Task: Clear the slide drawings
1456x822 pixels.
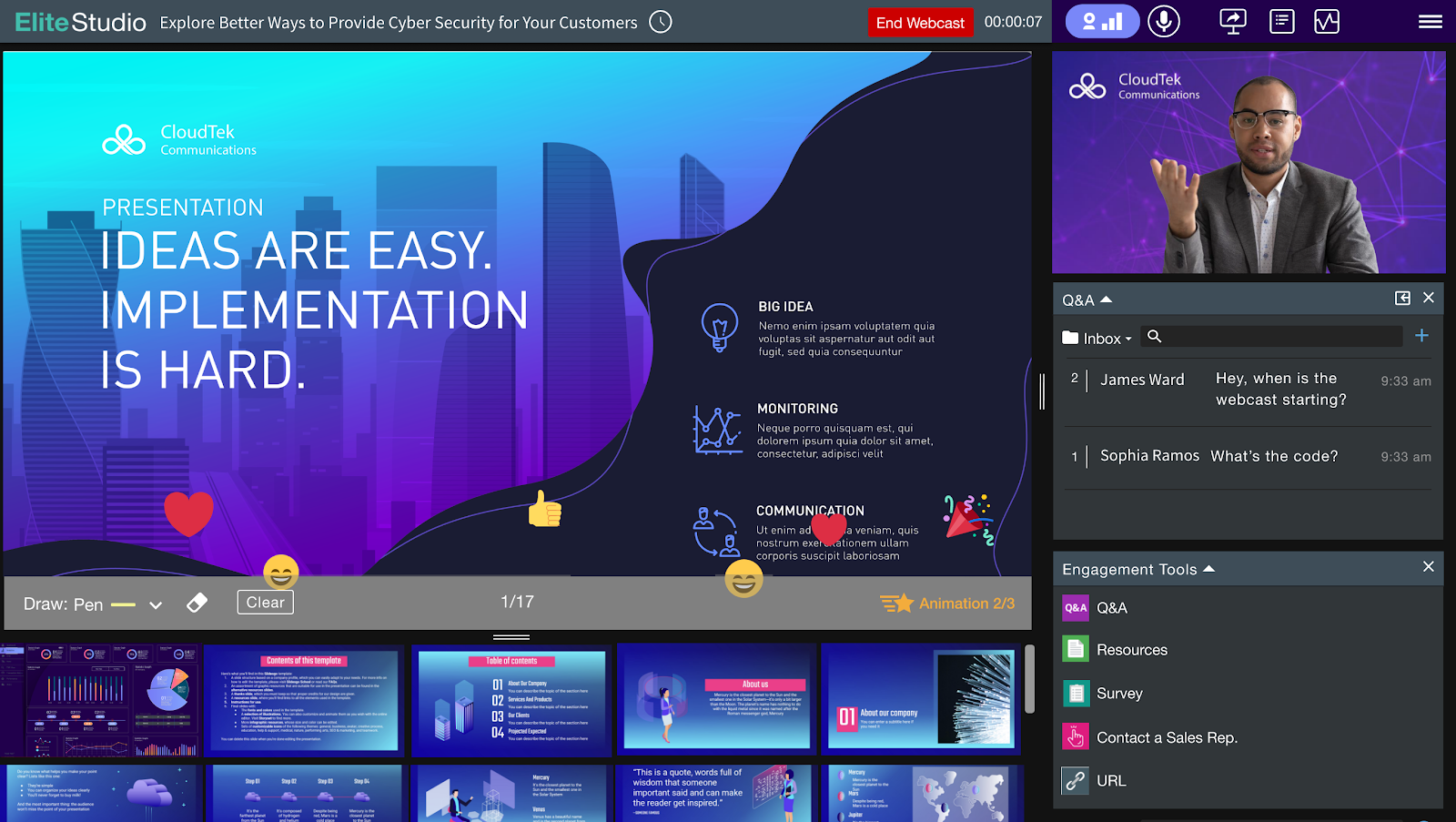Action: (265, 602)
